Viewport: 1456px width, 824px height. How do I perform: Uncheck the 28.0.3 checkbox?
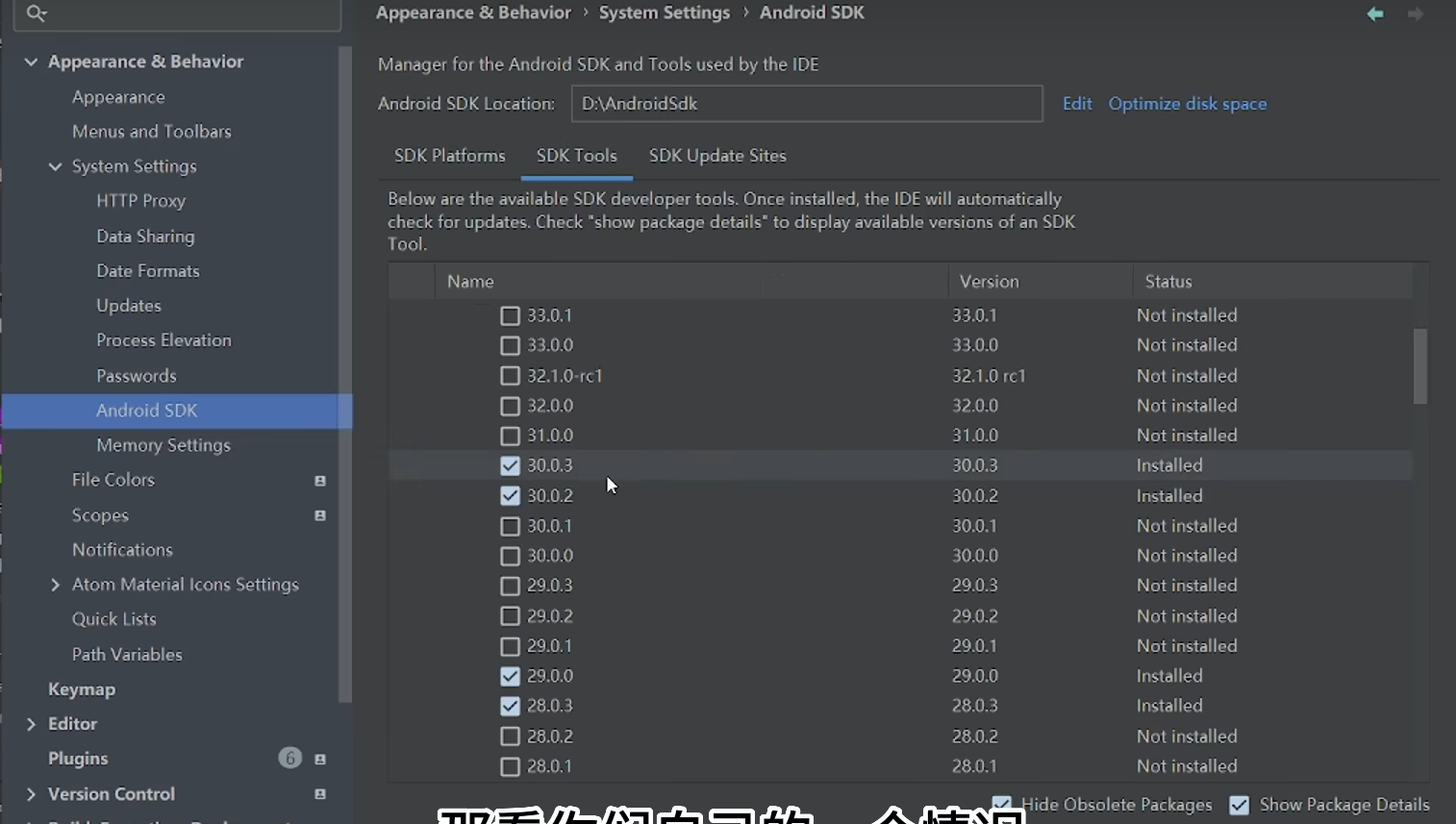click(x=510, y=706)
